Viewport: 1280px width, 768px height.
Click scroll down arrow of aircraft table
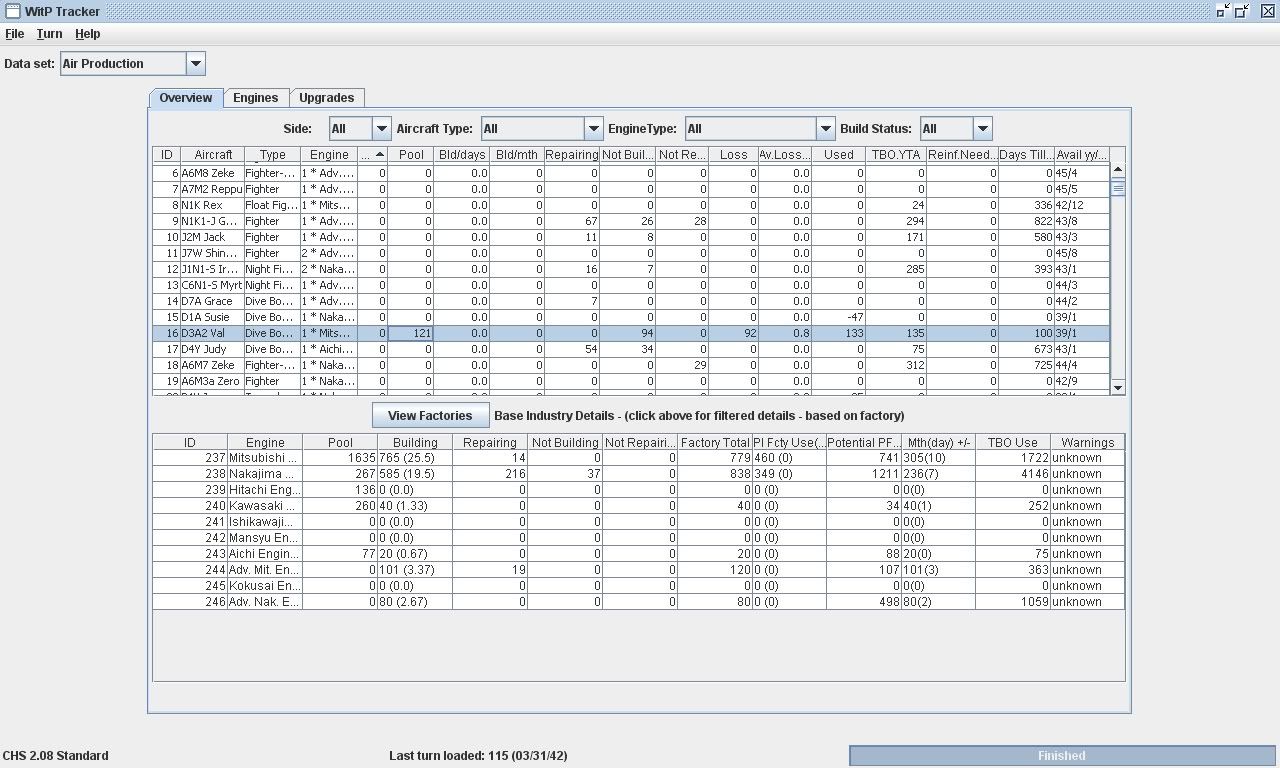(1118, 388)
